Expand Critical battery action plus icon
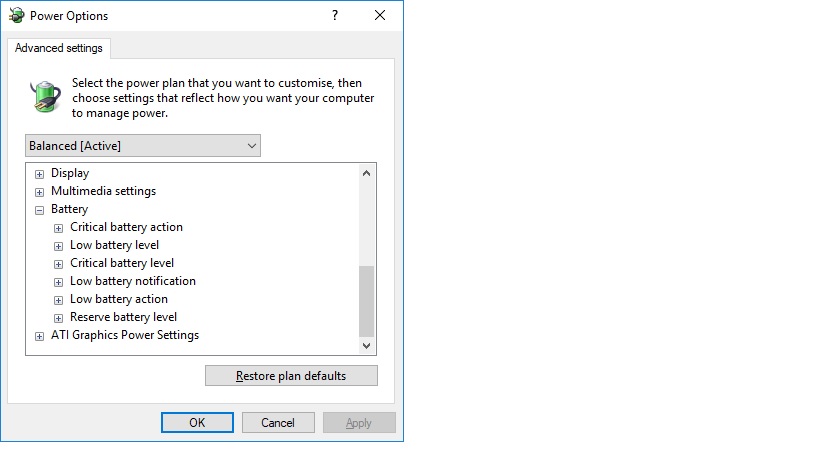Viewport: 819px width, 460px height. coord(58,228)
